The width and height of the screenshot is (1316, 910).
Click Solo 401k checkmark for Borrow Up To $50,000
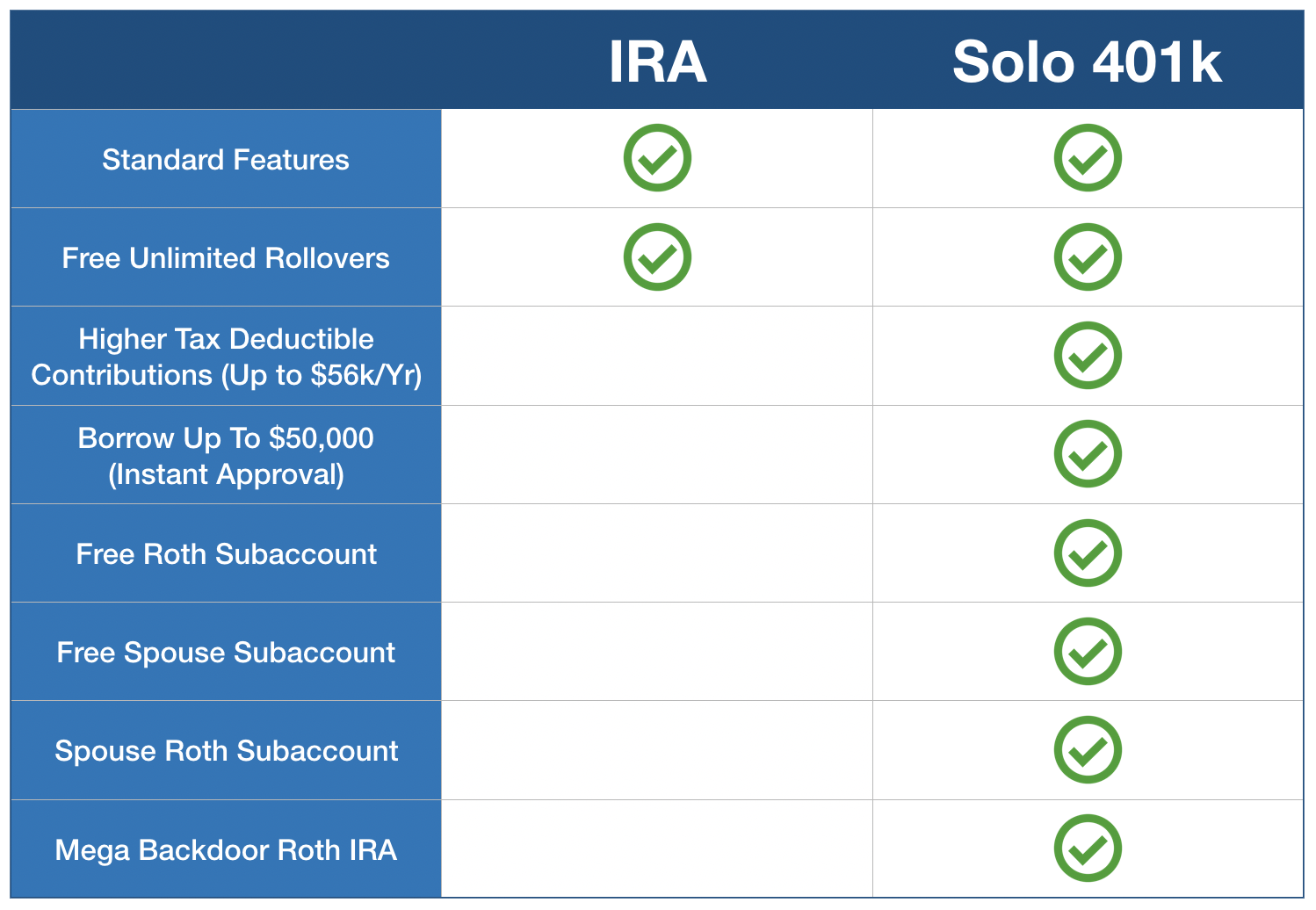(x=1088, y=454)
